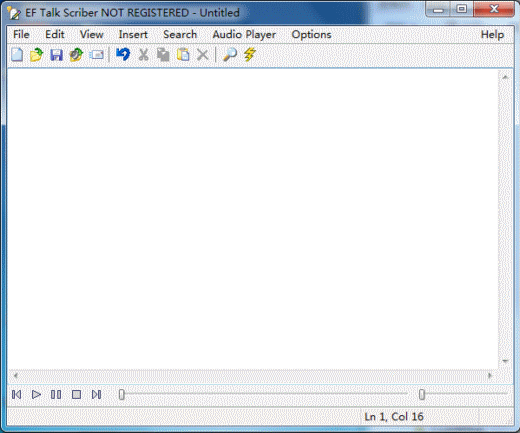
Task: Open the Audio Player menu
Action: pos(244,35)
